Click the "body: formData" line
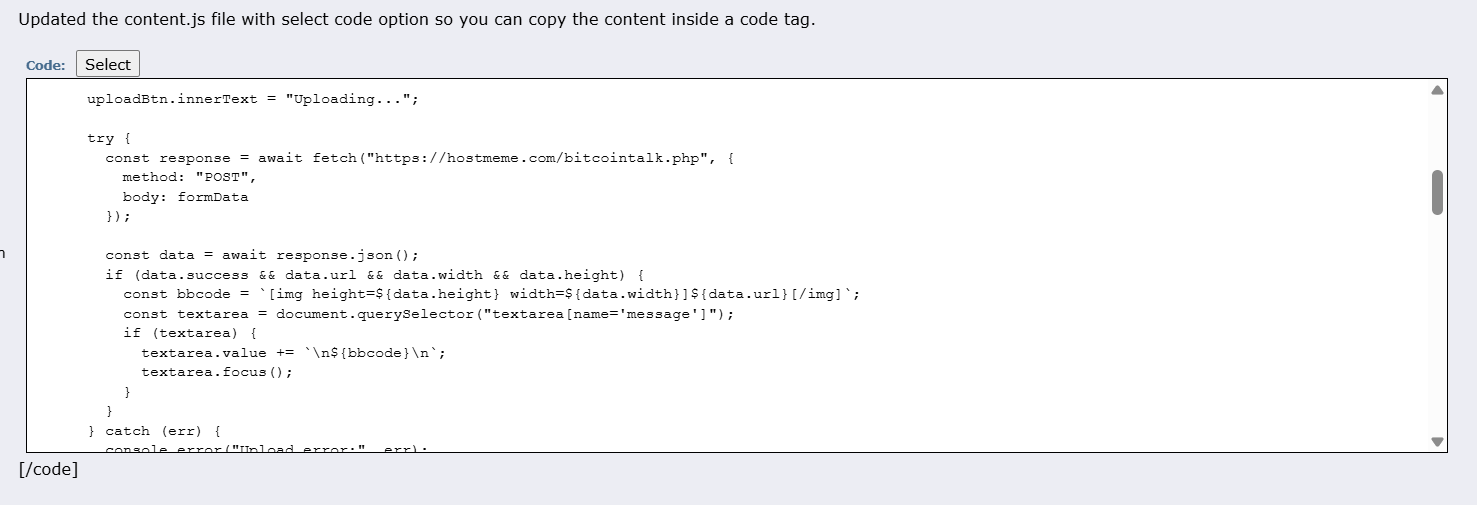The image size is (1477, 505). tap(186, 197)
